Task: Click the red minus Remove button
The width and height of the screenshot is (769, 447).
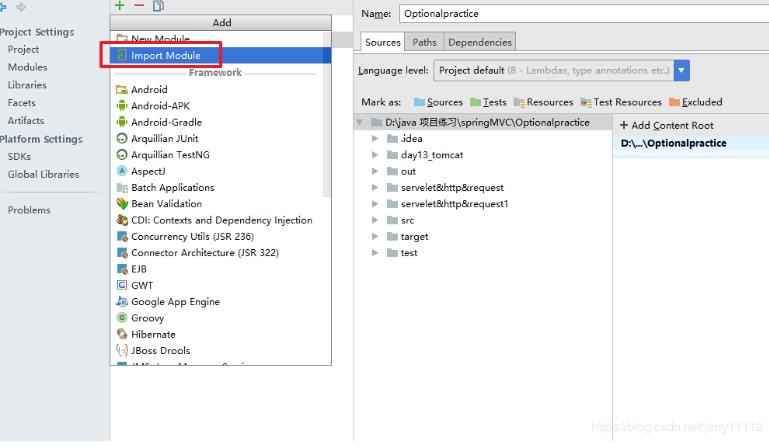Action: [139, 5]
